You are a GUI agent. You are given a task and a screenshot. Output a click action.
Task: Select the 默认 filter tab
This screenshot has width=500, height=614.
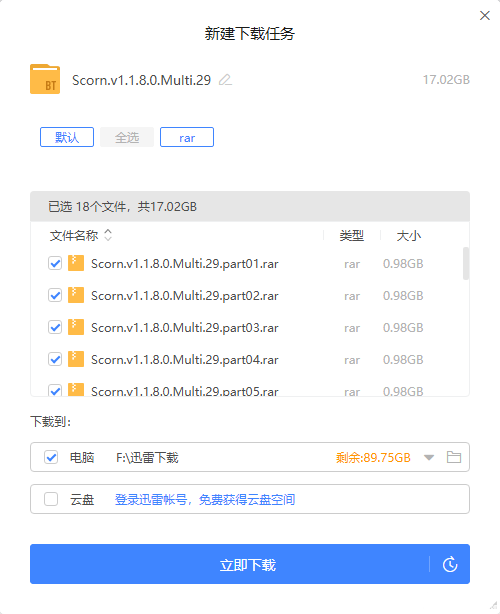(x=67, y=137)
